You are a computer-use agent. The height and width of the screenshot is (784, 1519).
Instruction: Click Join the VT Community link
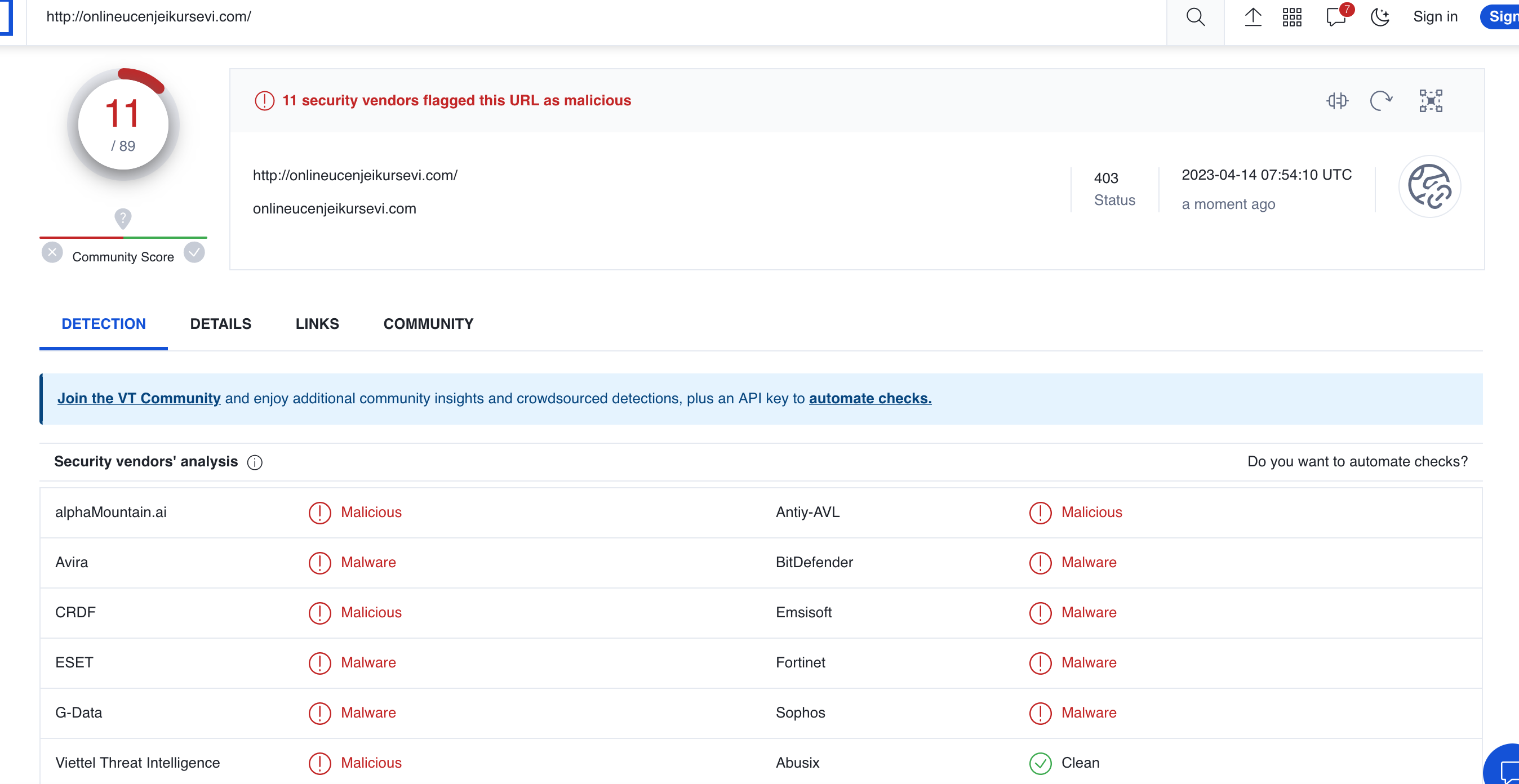tap(139, 399)
